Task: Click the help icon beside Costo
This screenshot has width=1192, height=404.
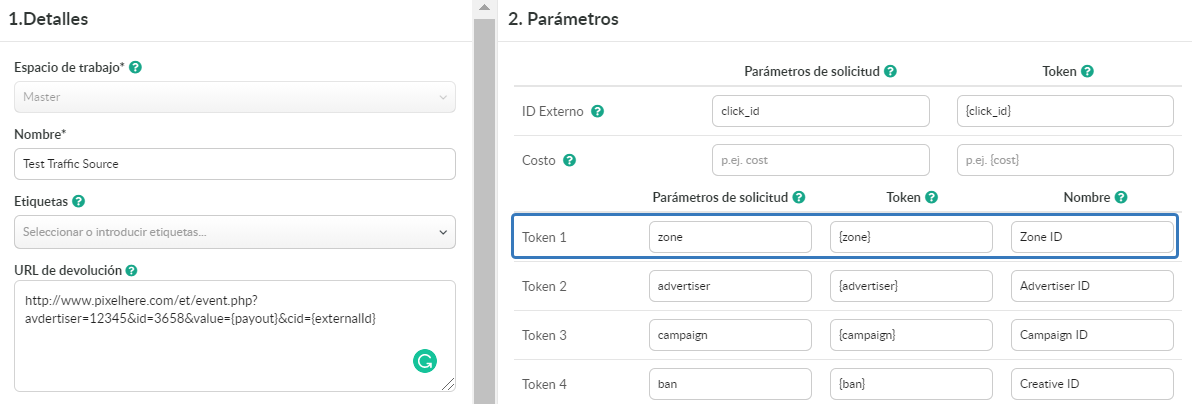Action: pyautogui.click(x=569, y=161)
